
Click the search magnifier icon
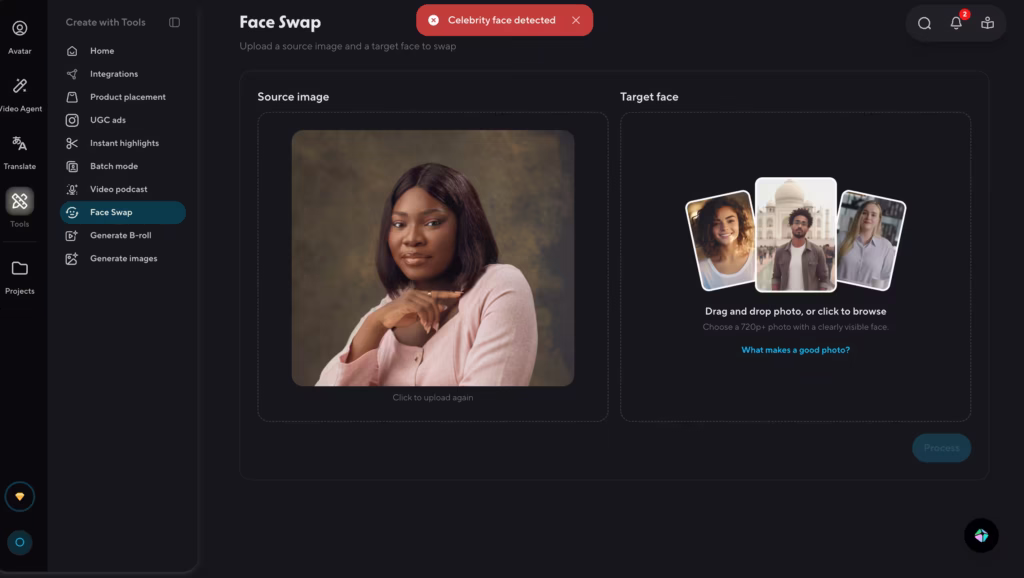coord(924,23)
